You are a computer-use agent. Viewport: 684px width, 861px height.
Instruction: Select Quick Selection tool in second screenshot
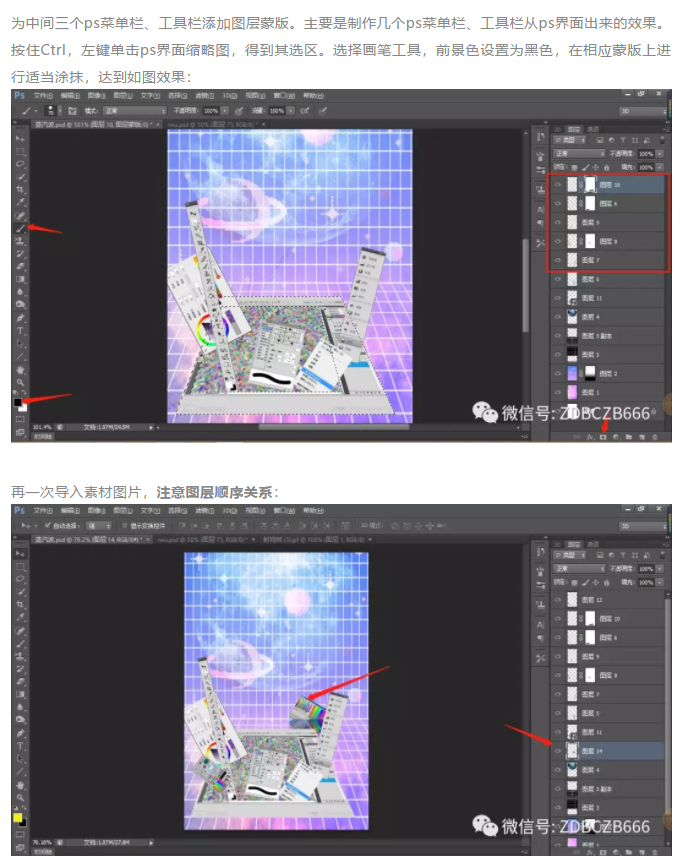(20, 592)
